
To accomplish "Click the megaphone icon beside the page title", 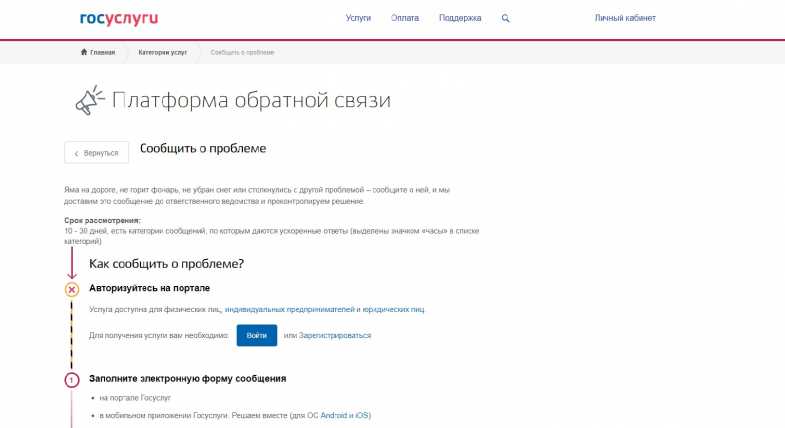I will pyautogui.click(x=89, y=101).
